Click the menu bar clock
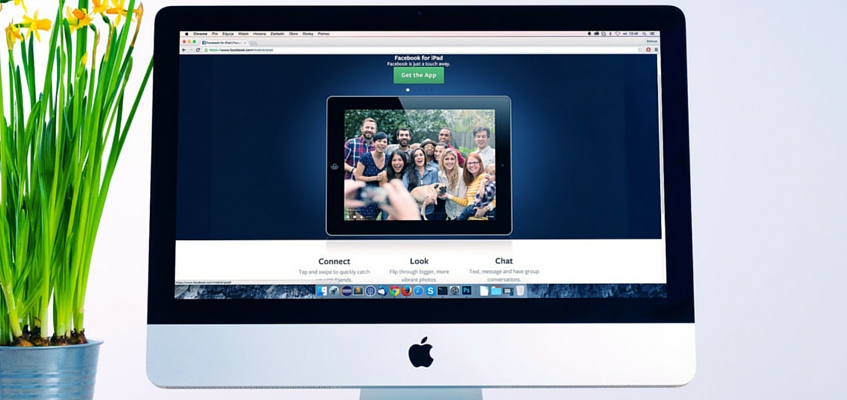 click(630, 34)
